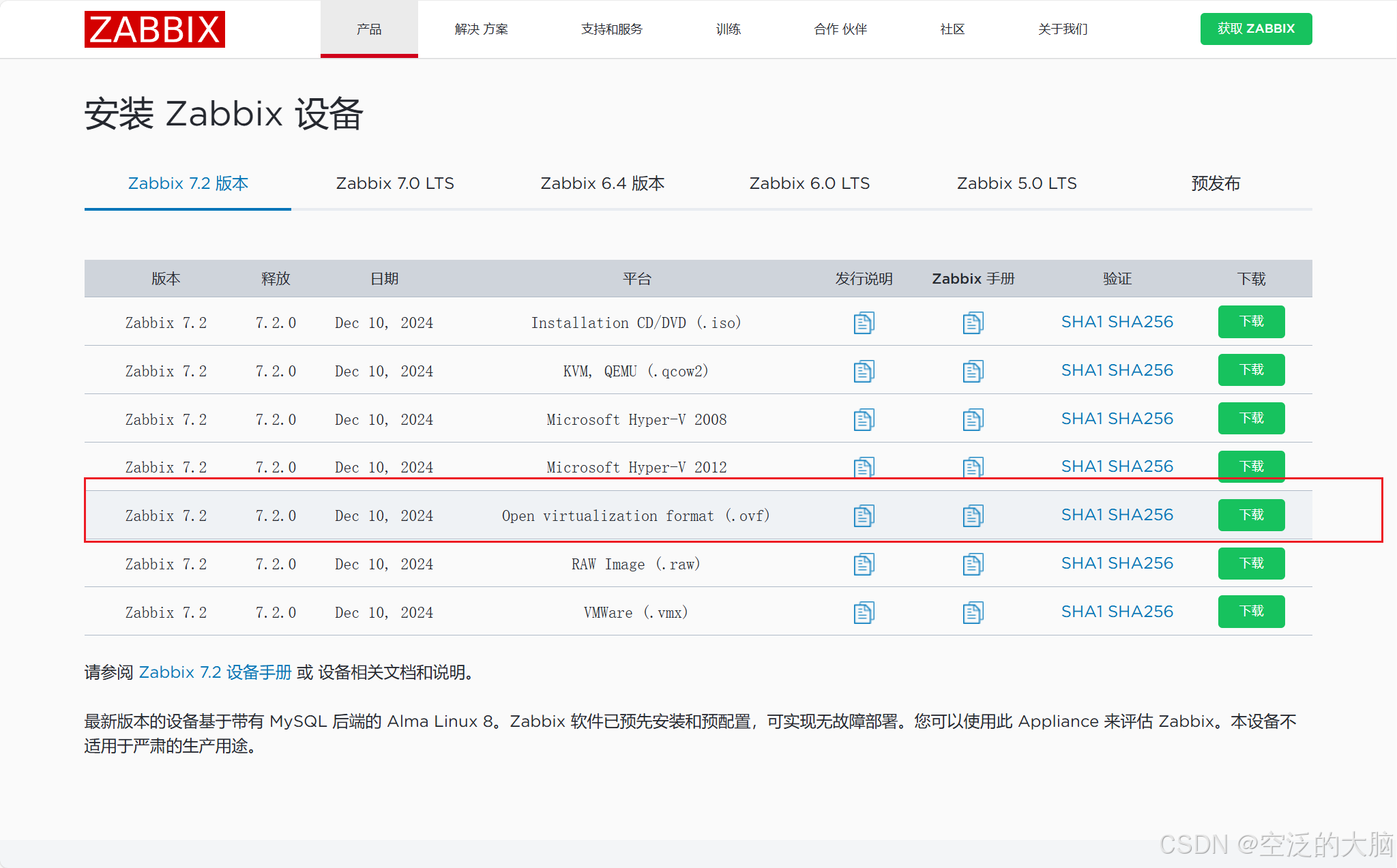Switch to the 预发布 tab
This screenshot has height=868, width=1397.
(x=1216, y=183)
